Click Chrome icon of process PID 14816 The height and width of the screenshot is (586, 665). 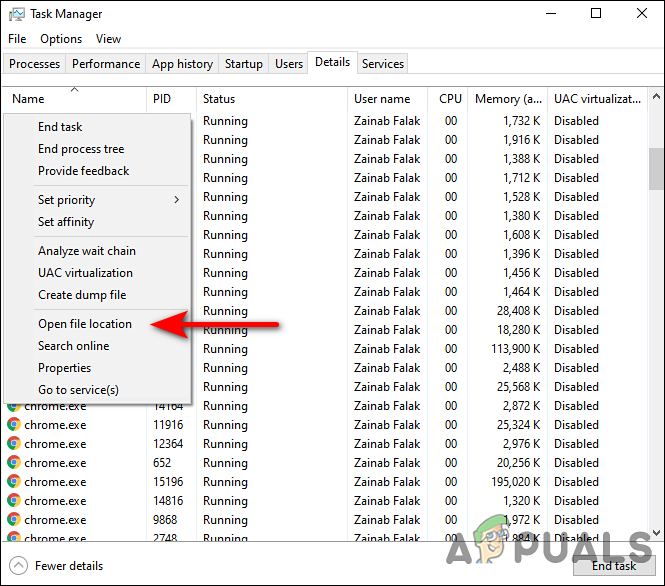14,501
